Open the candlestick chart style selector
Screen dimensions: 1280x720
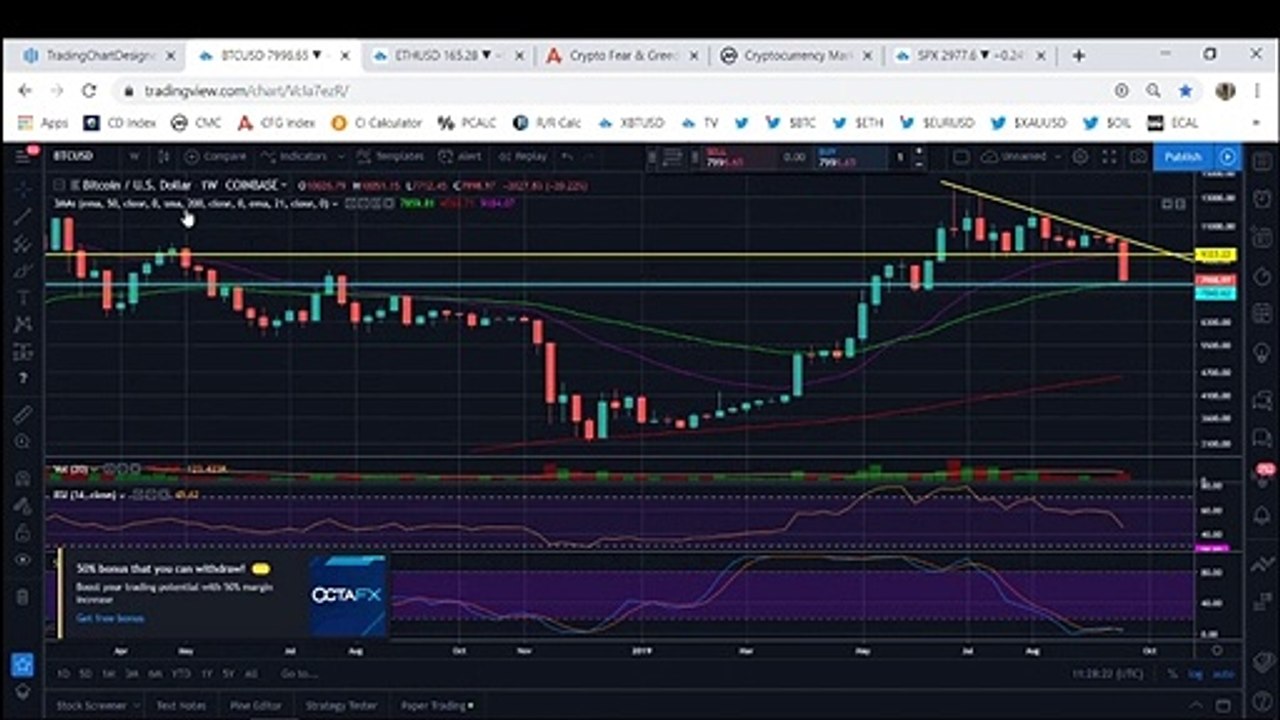click(x=163, y=157)
